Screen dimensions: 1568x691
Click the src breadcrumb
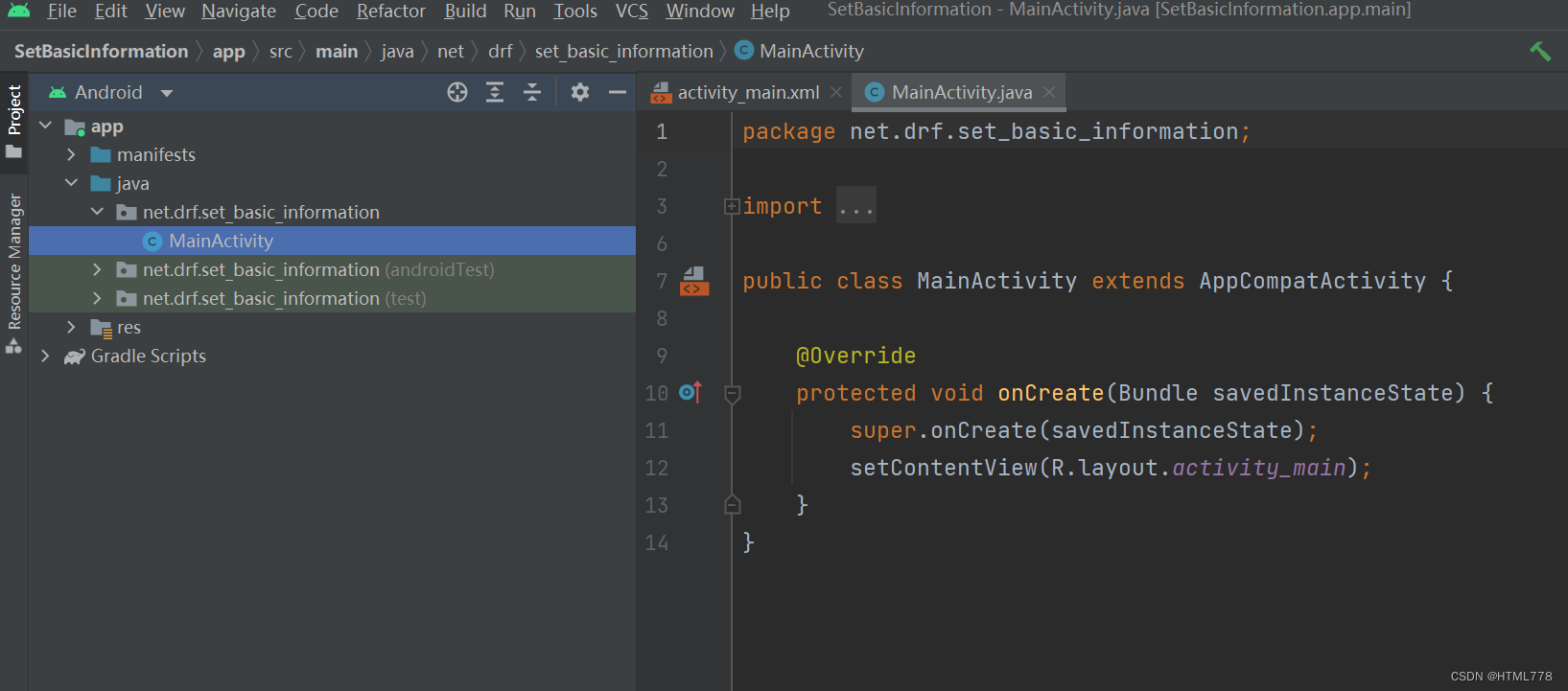[x=281, y=51]
